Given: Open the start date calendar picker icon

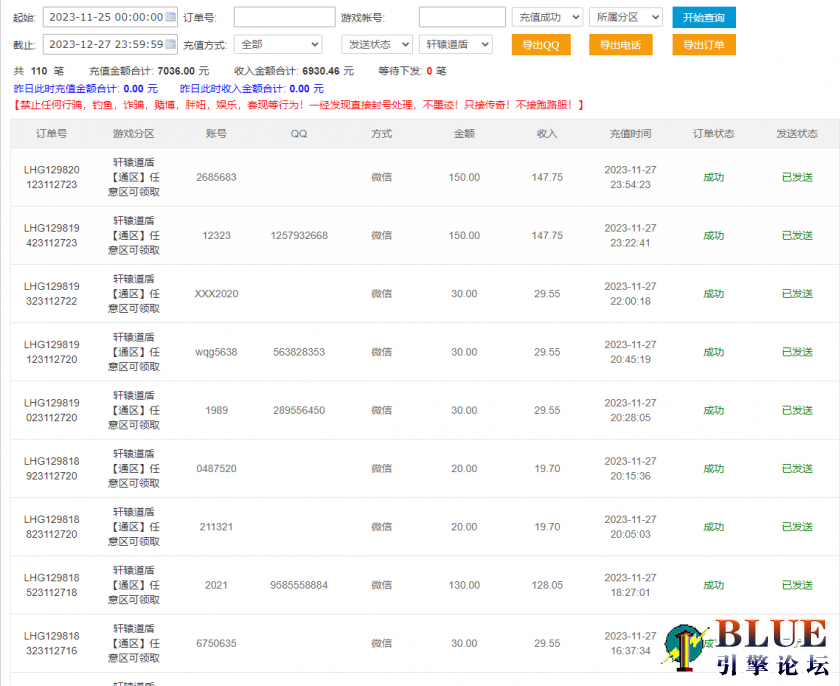Looking at the screenshot, I should 170,17.
